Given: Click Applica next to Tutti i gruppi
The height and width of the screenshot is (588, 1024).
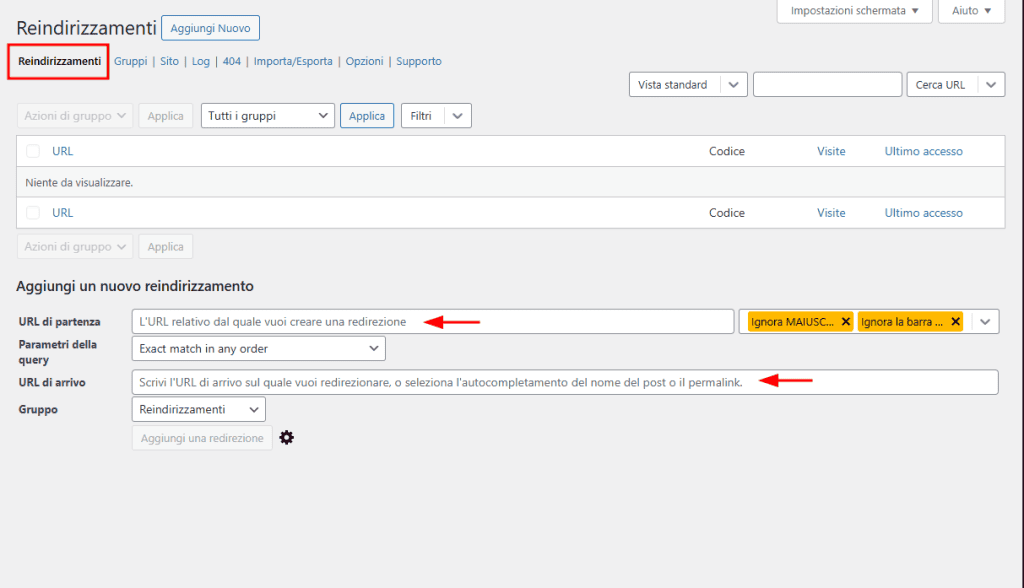Looking at the screenshot, I should pyautogui.click(x=367, y=116).
